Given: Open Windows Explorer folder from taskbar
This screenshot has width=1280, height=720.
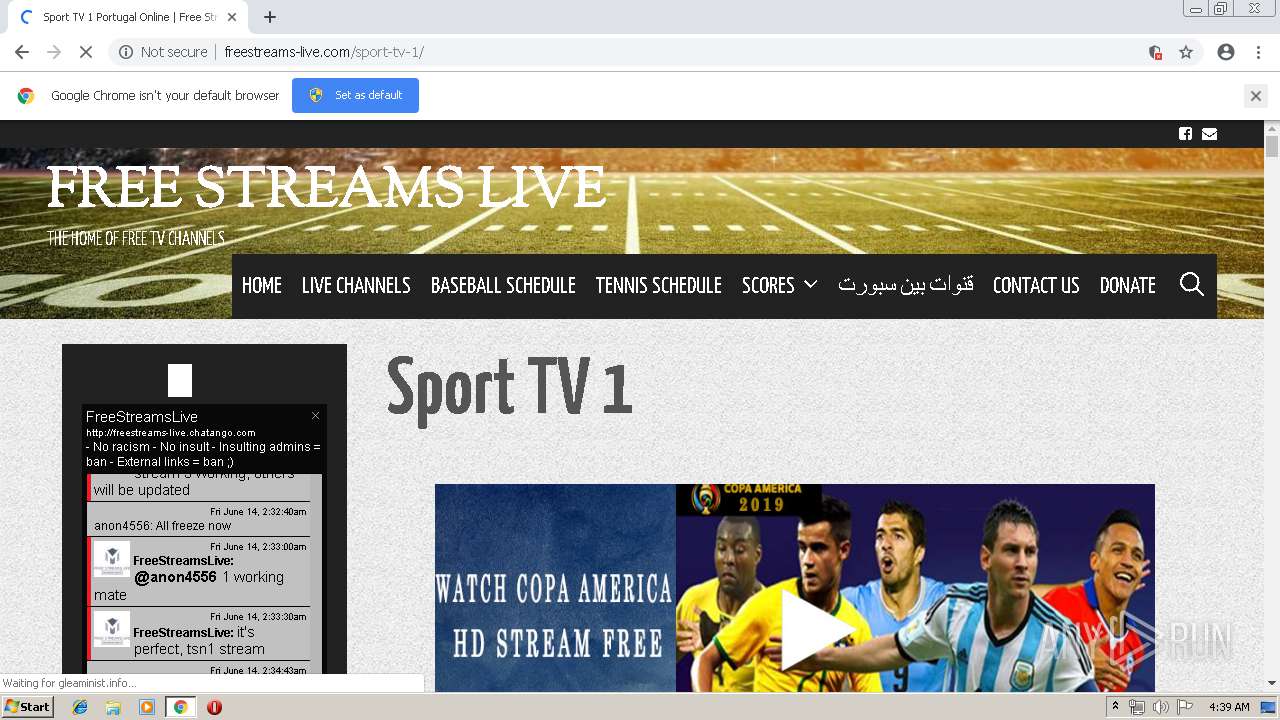Looking at the screenshot, I should tap(113, 707).
